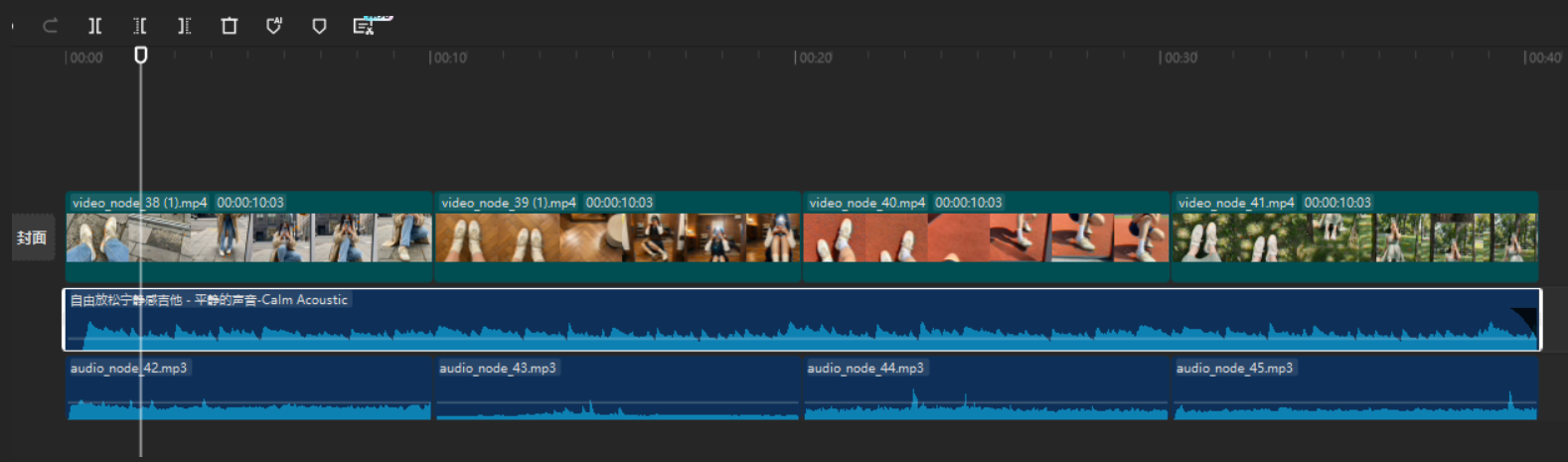
Task: Select the video_node_40.mp4 clip
Action: [x=987, y=236]
